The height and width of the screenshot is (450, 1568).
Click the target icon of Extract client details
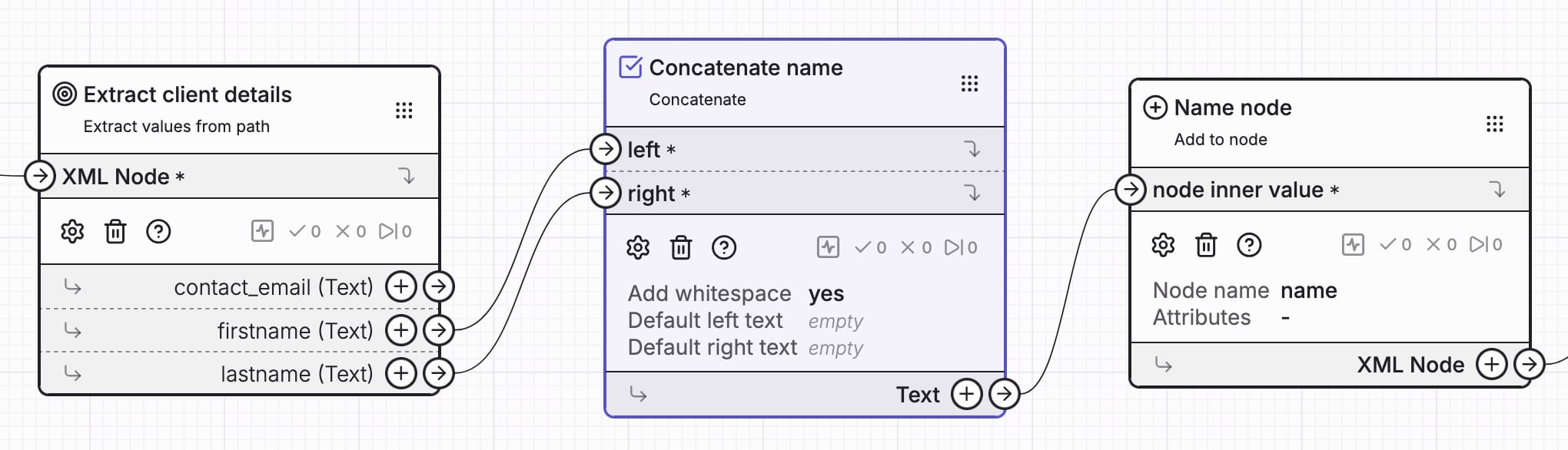point(65,94)
